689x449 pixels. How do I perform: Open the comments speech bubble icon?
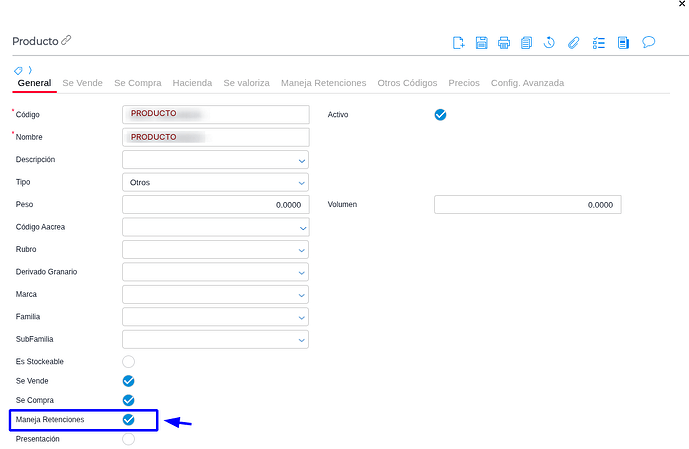pos(648,42)
